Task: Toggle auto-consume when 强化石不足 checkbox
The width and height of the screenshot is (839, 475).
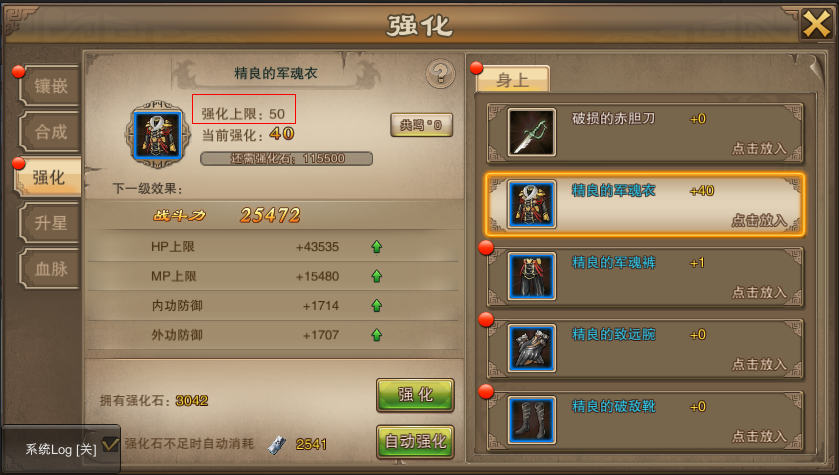Action: pos(110,444)
